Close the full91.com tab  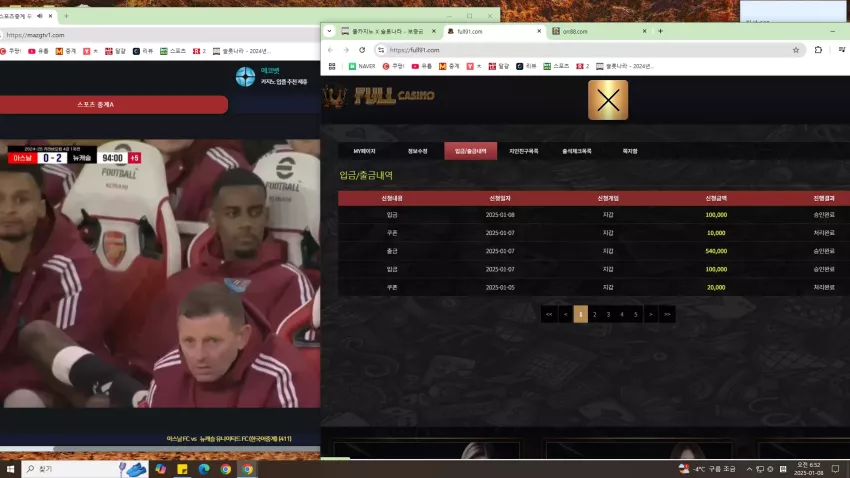539,31
